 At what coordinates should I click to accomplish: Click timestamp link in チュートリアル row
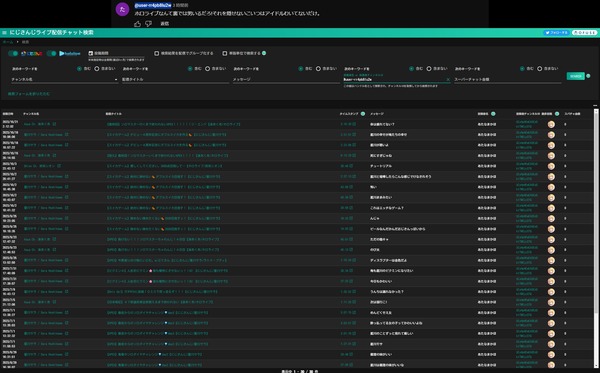(x=346, y=166)
